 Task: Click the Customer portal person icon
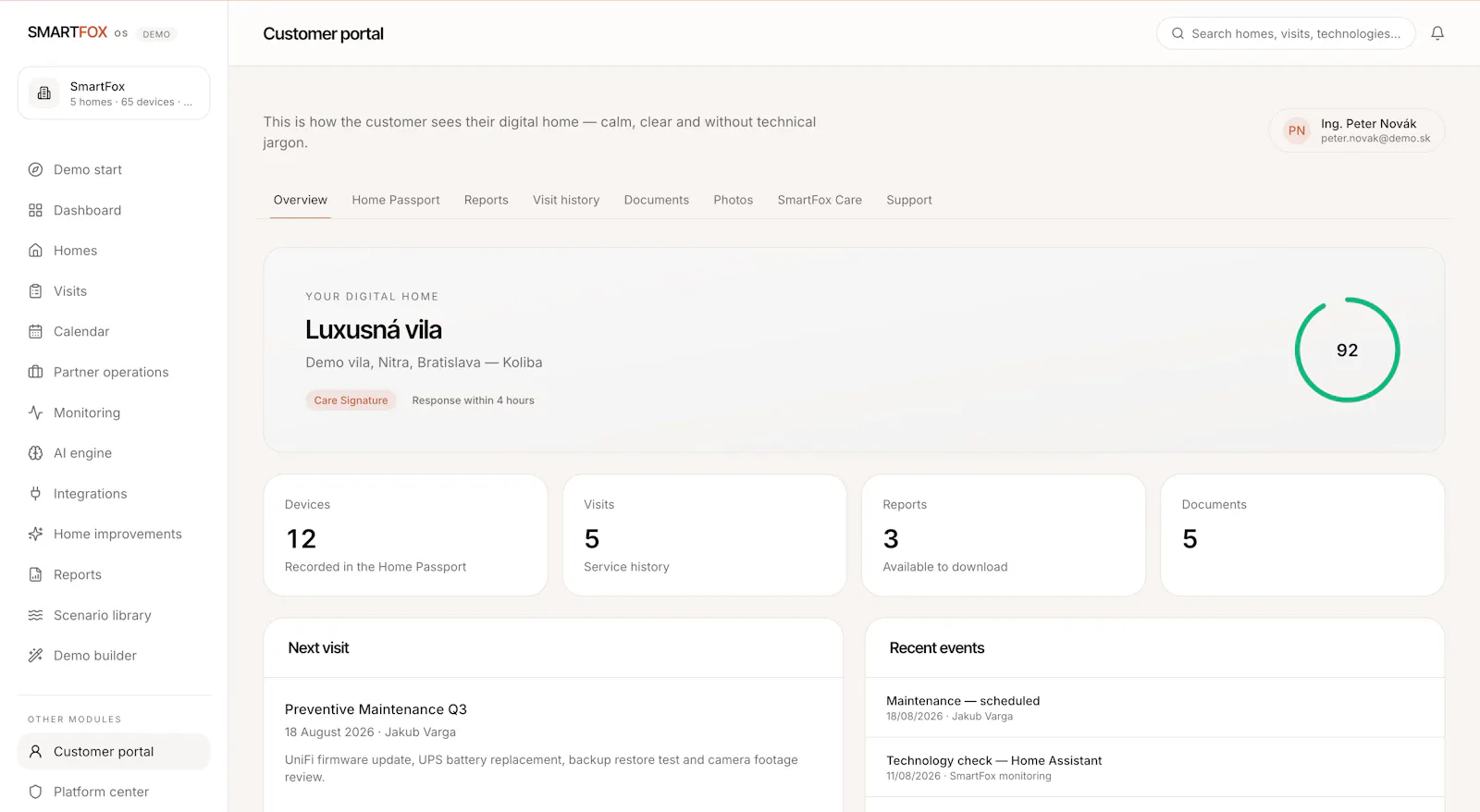[x=35, y=752]
